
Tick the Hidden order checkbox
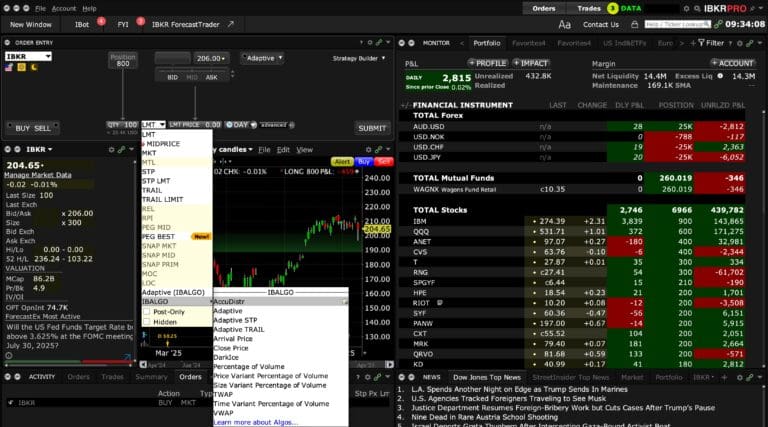point(146,322)
